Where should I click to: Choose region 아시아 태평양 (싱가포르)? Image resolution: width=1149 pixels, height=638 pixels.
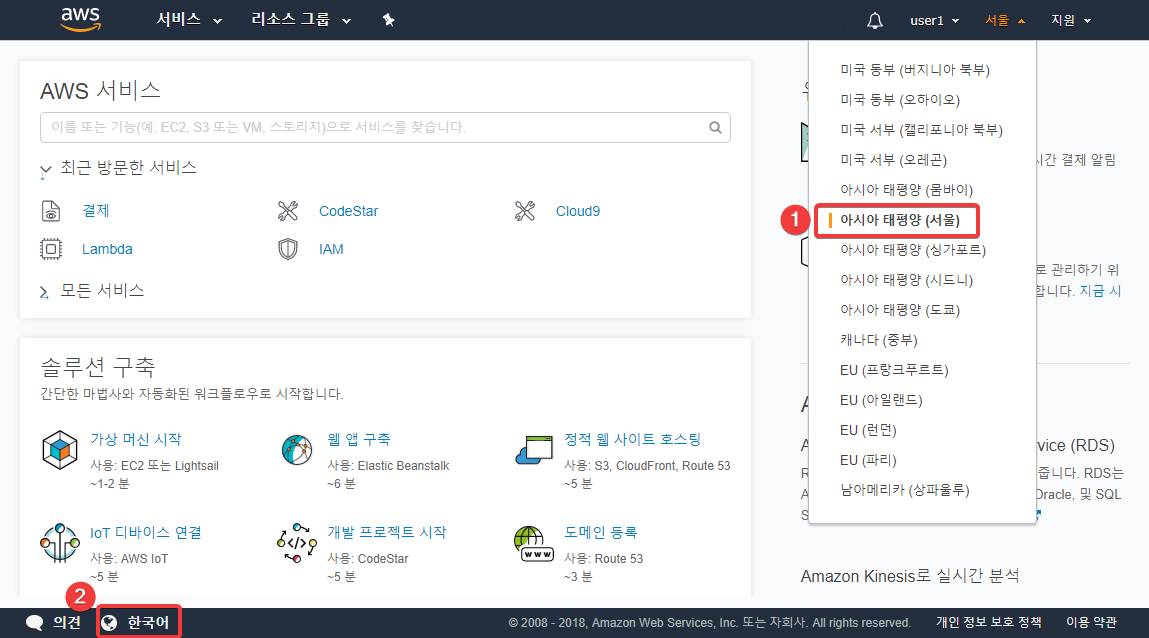(x=912, y=250)
